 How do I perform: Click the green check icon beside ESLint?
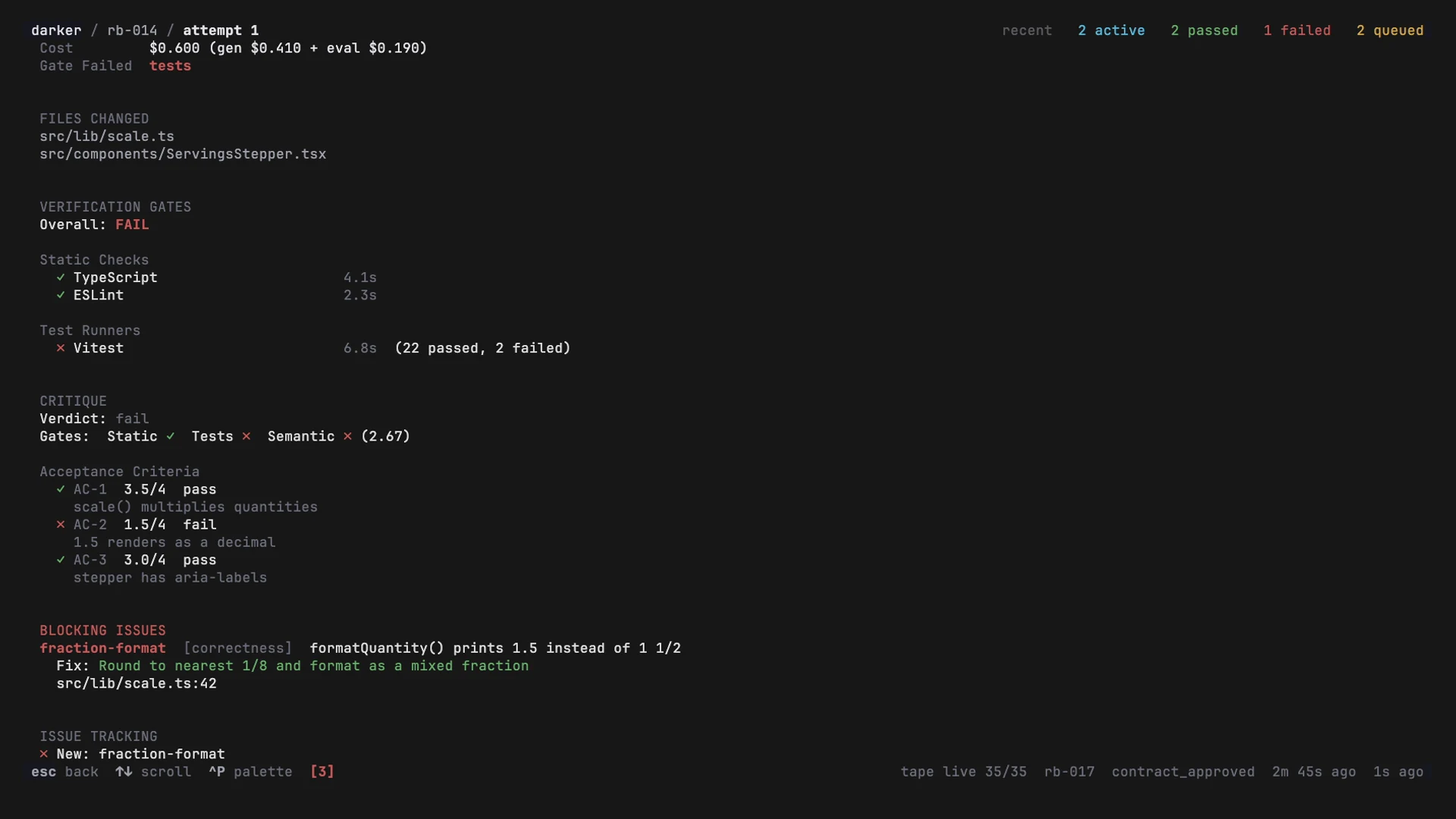pyautogui.click(x=61, y=295)
